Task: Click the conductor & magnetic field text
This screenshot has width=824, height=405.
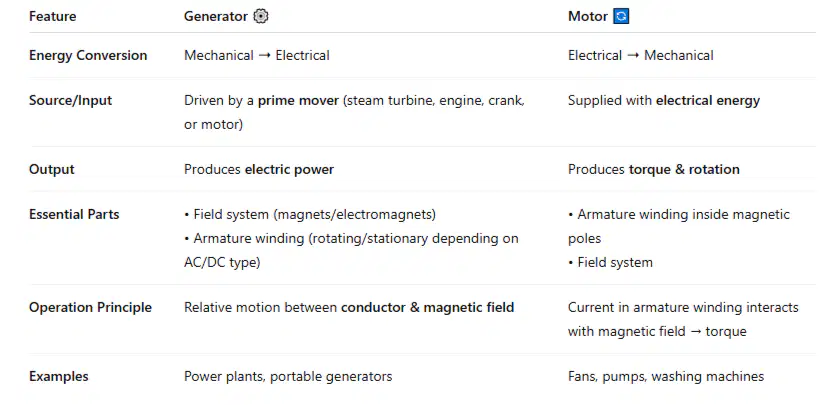Action: [x=428, y=307]
